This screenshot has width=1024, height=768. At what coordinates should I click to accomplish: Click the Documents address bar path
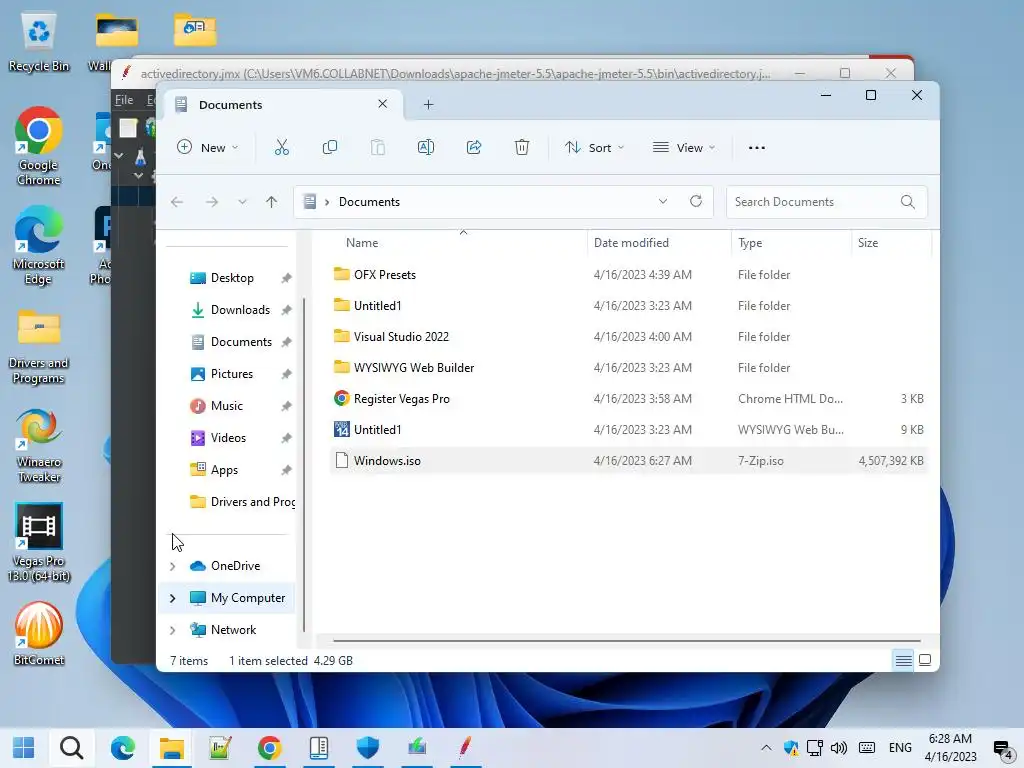tap(369, 202)
